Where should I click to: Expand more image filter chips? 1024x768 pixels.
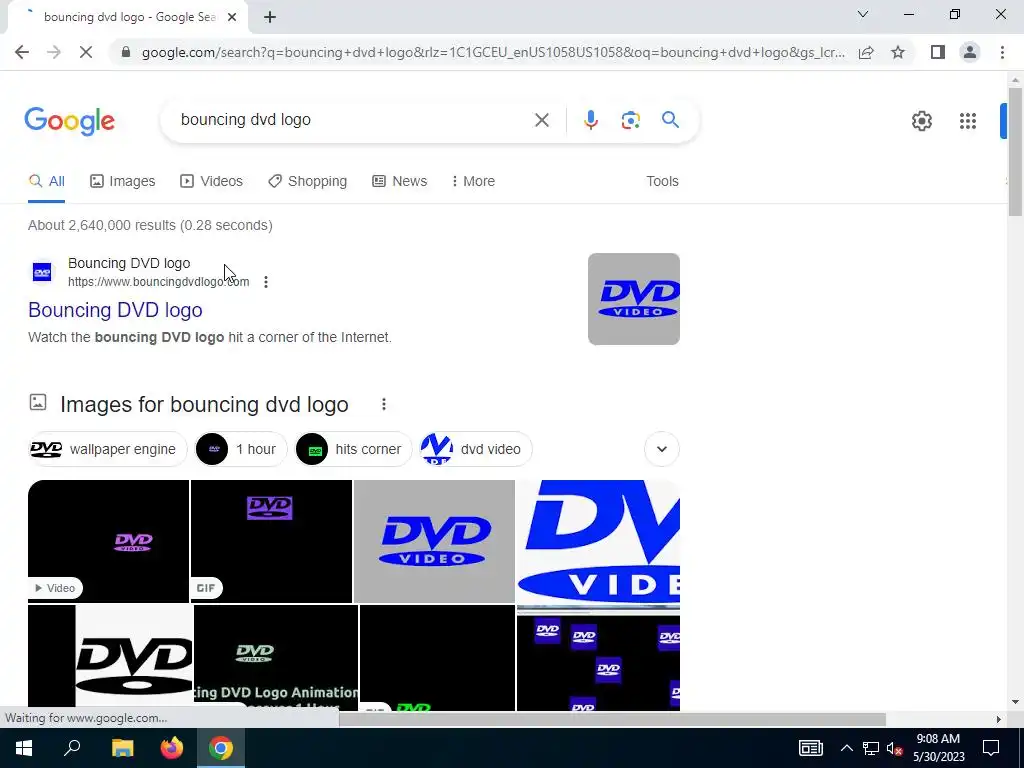coord(662,449)
